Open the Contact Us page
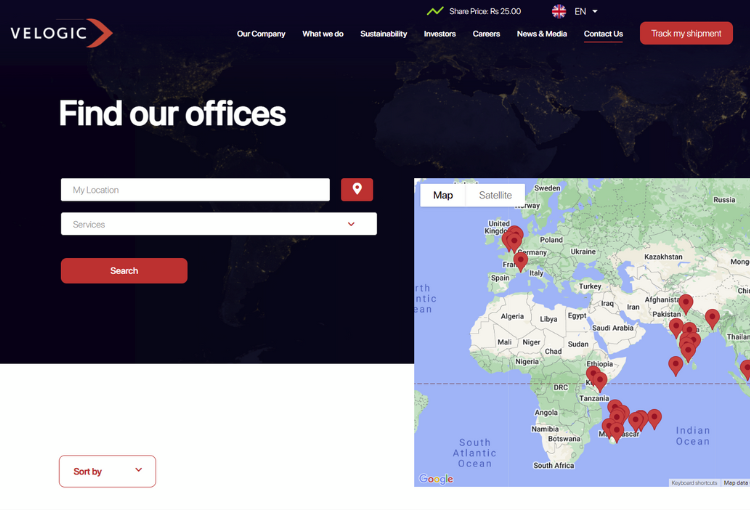750x510 pixels. [603, 34]
